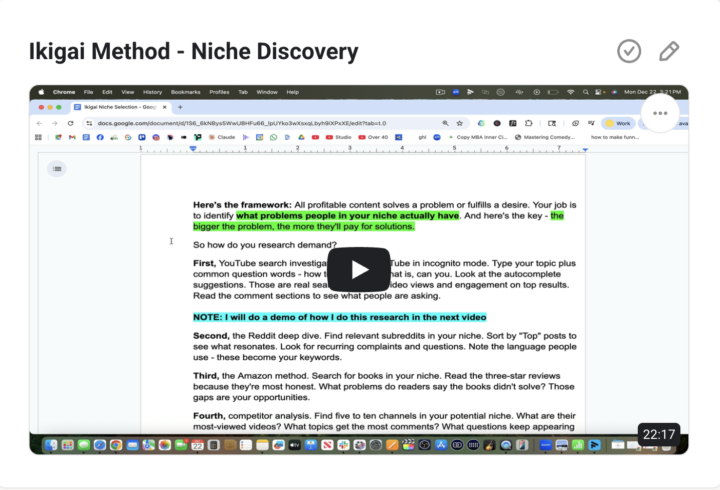
Task: Click the left indent marker on ruler
Action: point(193,149)
